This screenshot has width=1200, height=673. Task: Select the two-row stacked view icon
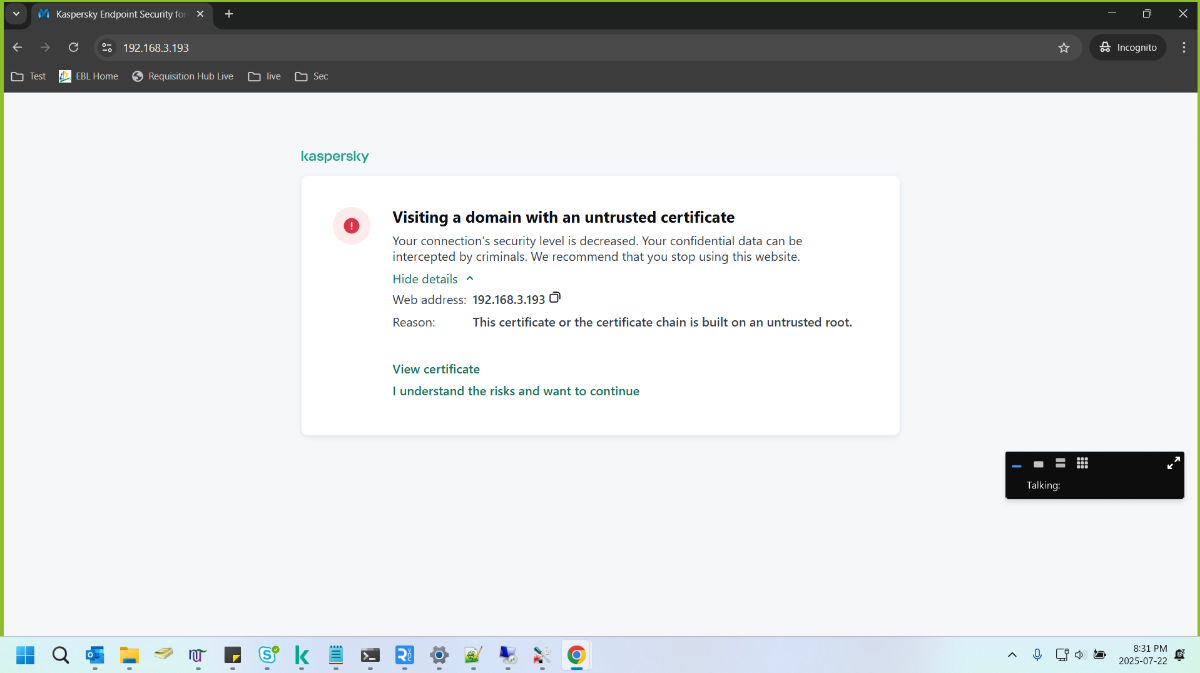click(x=1060, y=463)
